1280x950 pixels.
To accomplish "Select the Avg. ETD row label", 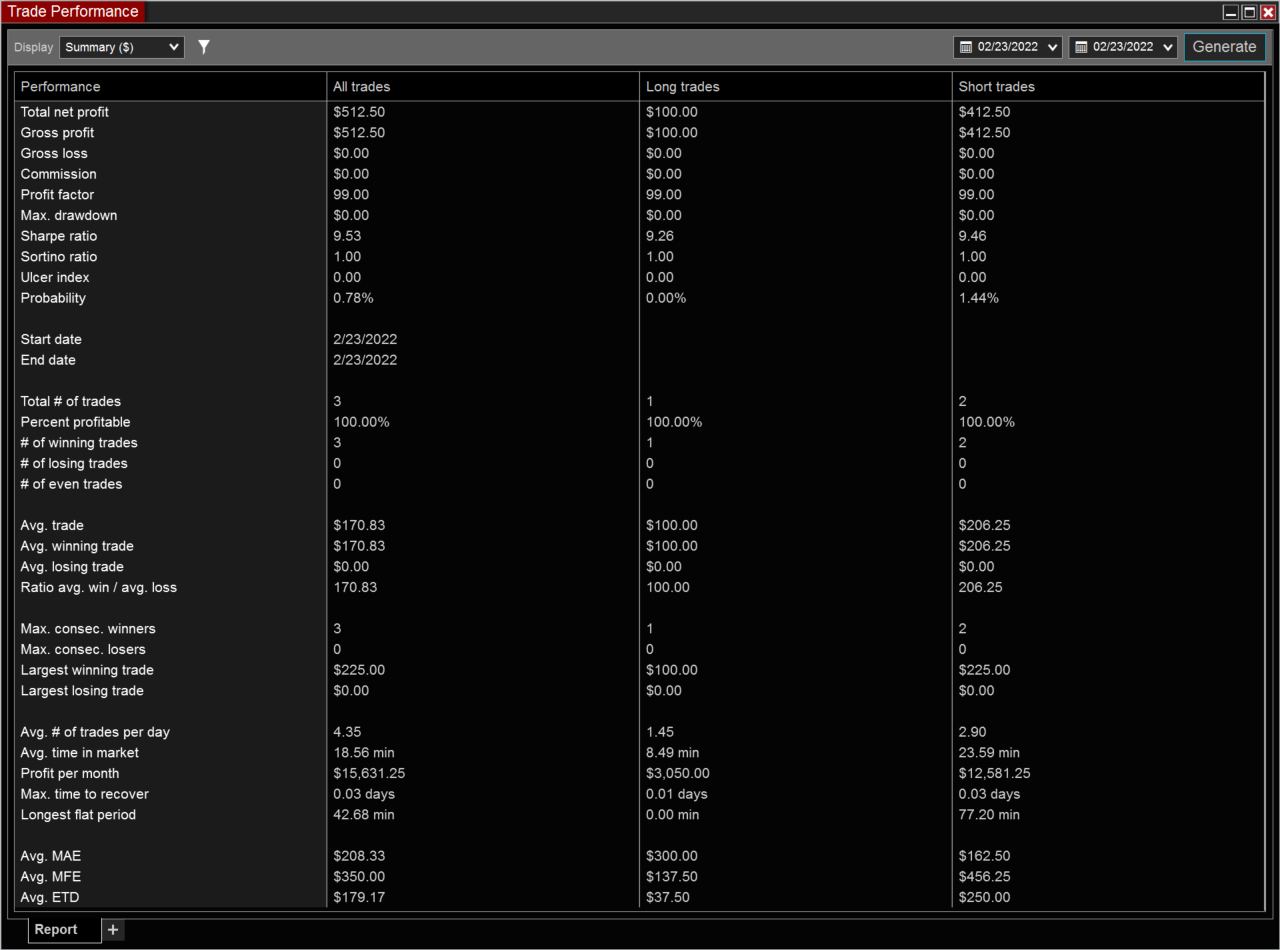I will point(52,897).
